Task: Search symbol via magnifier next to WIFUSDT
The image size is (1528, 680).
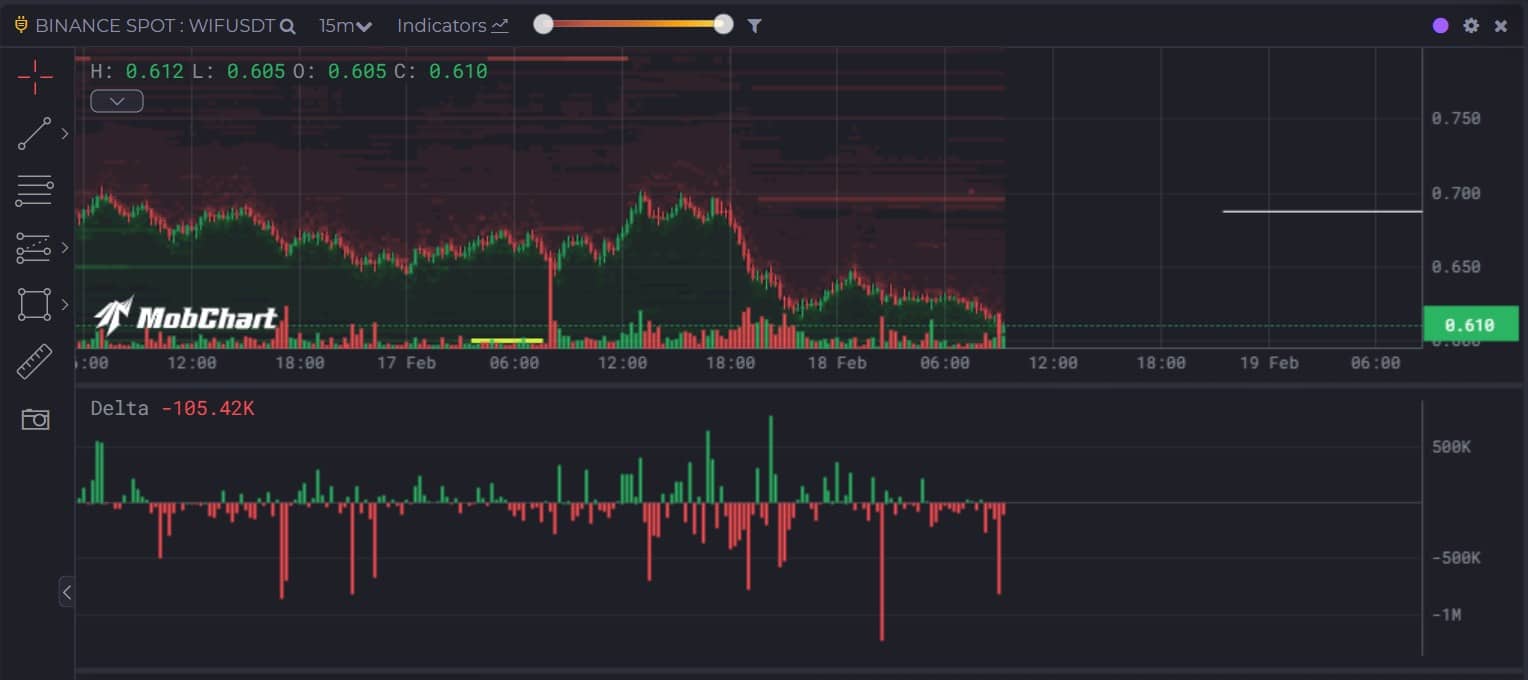Action: [x=288, y=27]
